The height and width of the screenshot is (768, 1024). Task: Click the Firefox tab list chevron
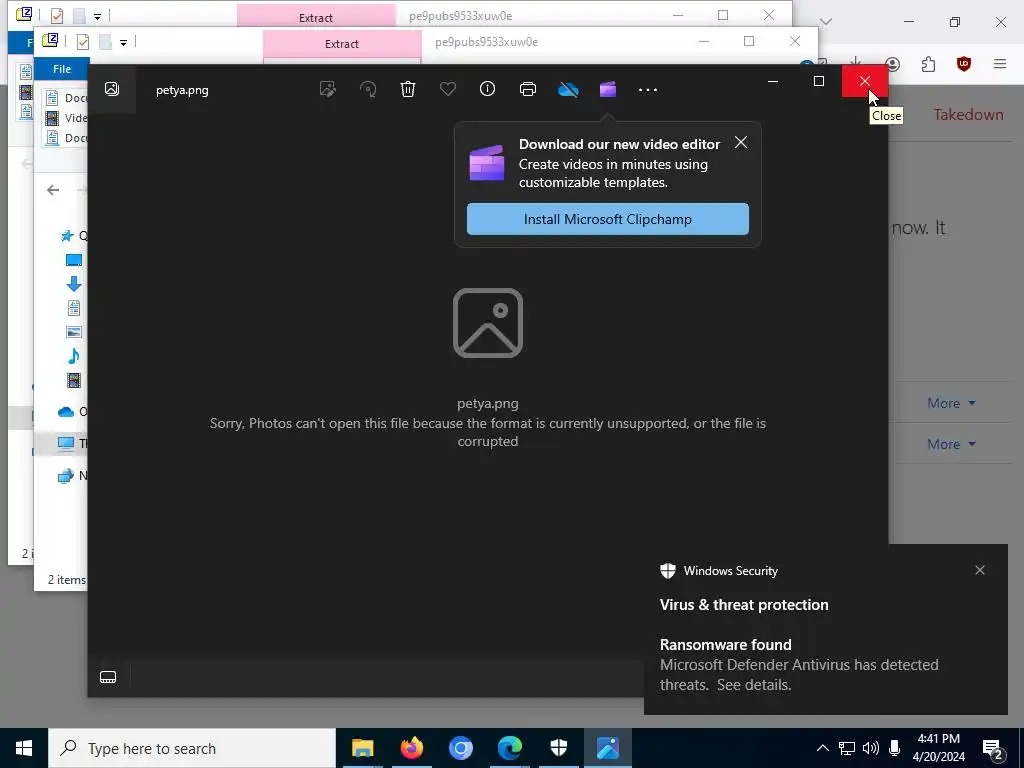[826, 22]
